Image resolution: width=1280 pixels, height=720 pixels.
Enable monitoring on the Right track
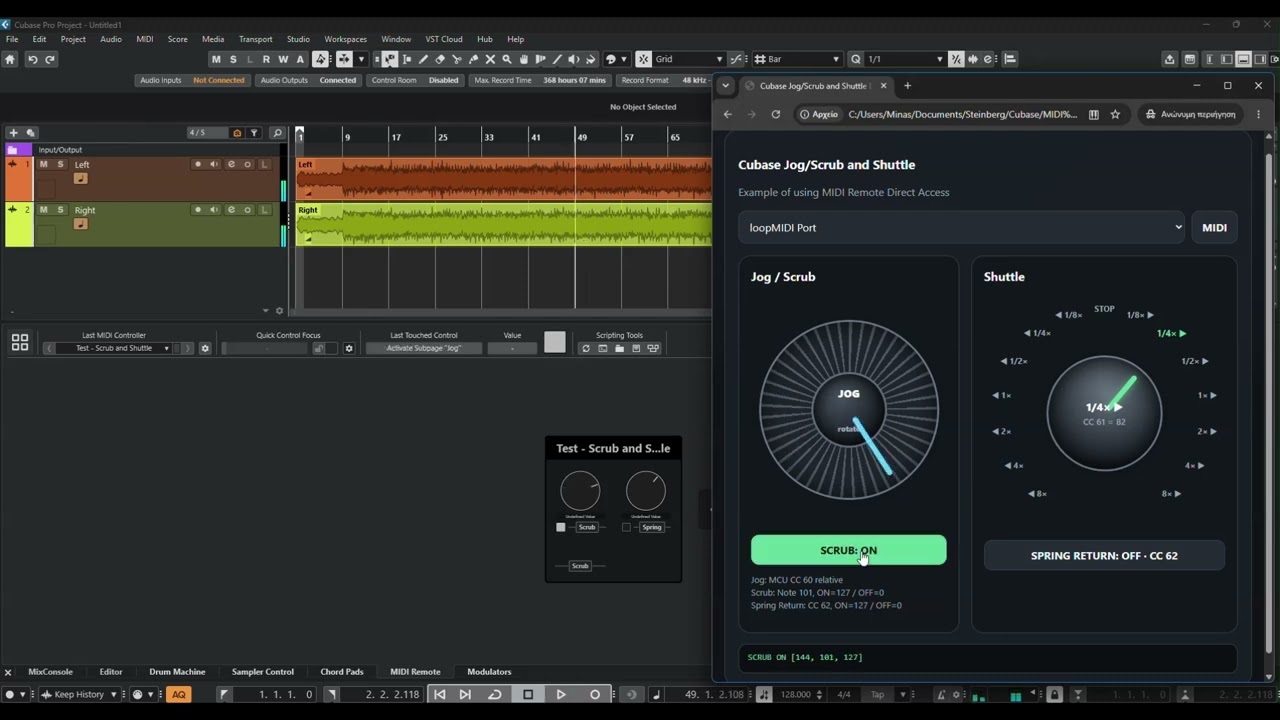click(214, 210)
